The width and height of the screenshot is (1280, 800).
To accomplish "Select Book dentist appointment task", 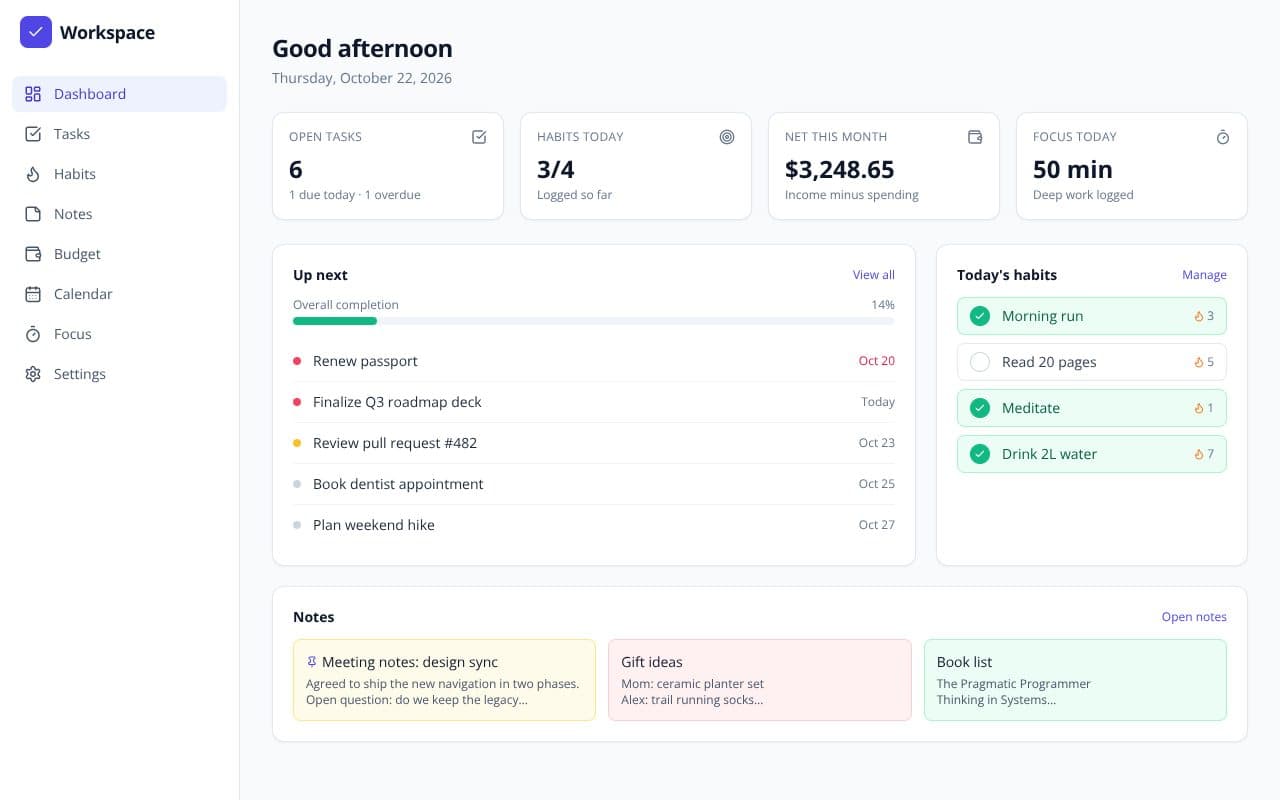I will pyautogui.click(x=594, y=484).
